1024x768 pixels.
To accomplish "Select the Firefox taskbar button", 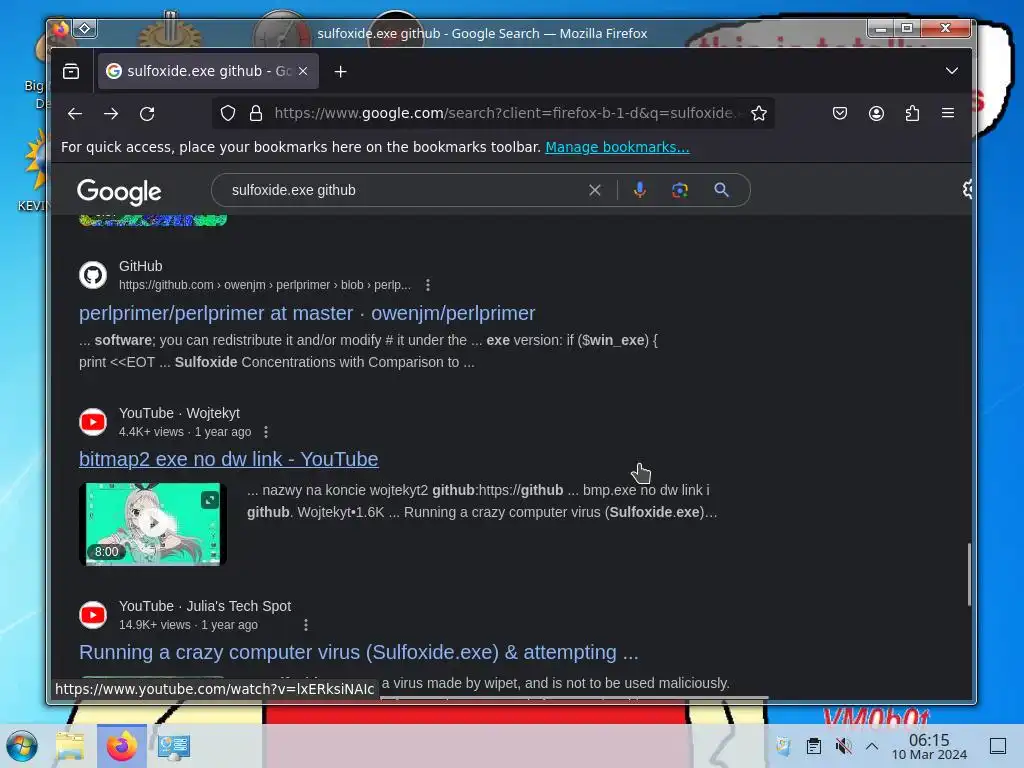I will tap(122, 746).
